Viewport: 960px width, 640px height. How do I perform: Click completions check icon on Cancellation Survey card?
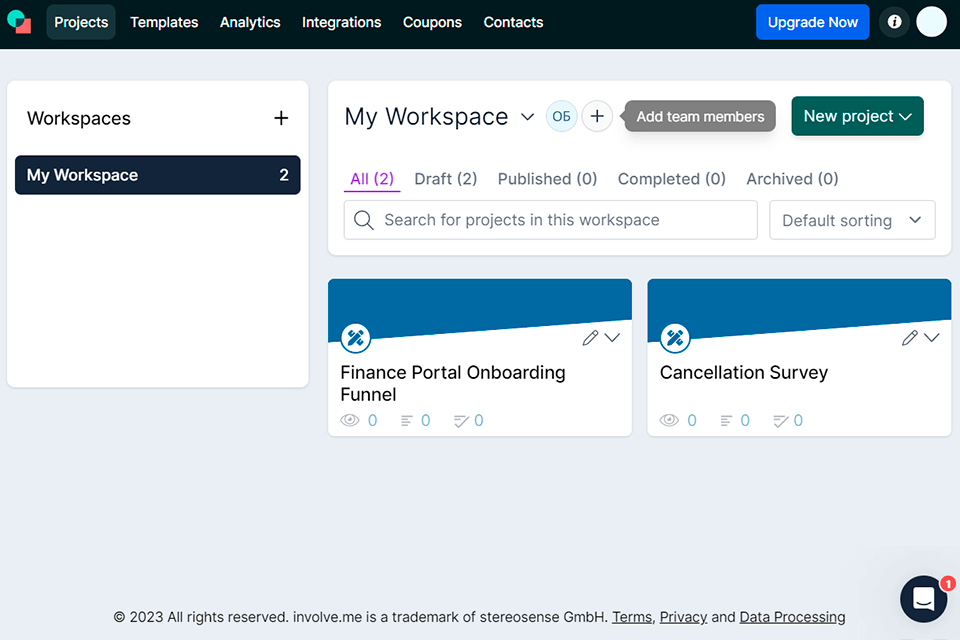[x=781, y=420]
